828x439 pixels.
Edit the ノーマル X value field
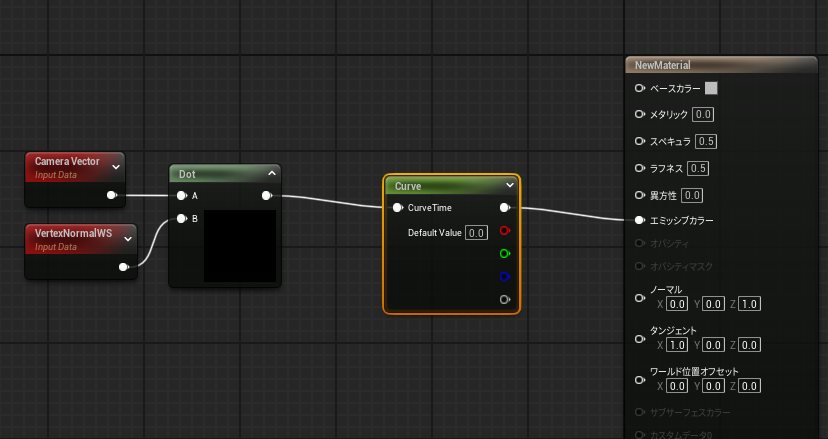(677, 304)
